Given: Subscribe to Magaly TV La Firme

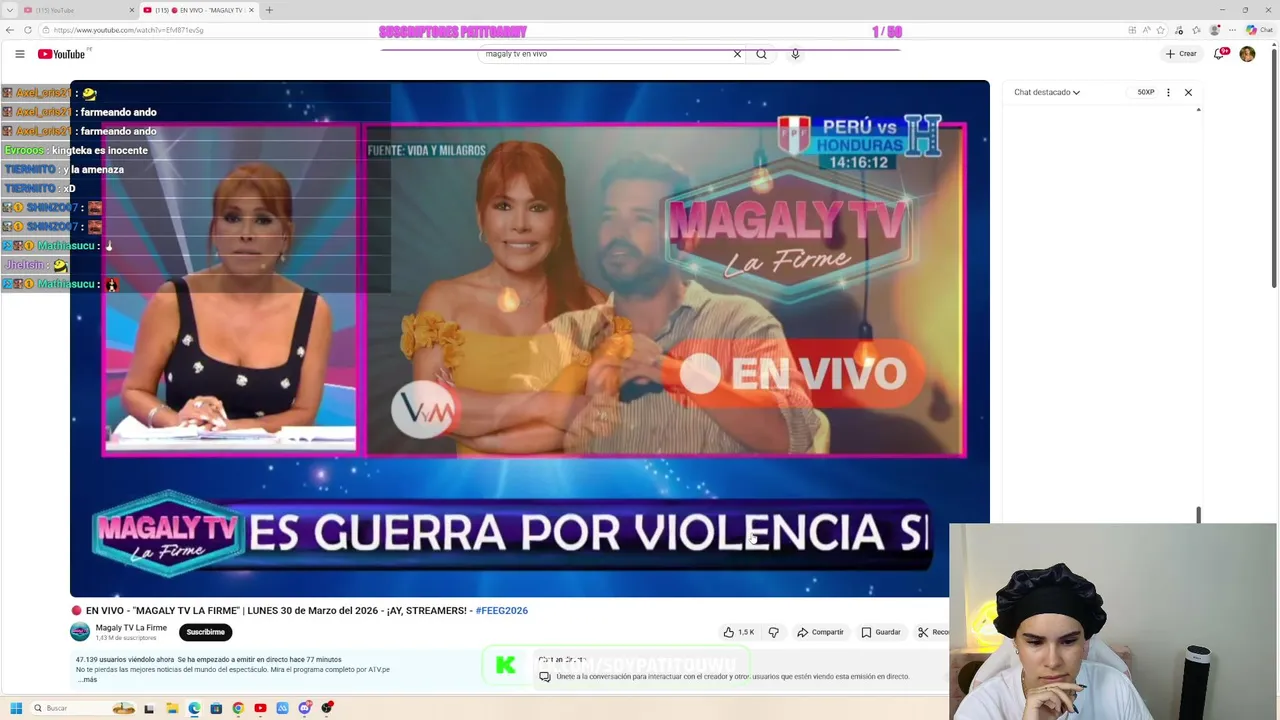Looking at the screenshot, I should [205, 632].
